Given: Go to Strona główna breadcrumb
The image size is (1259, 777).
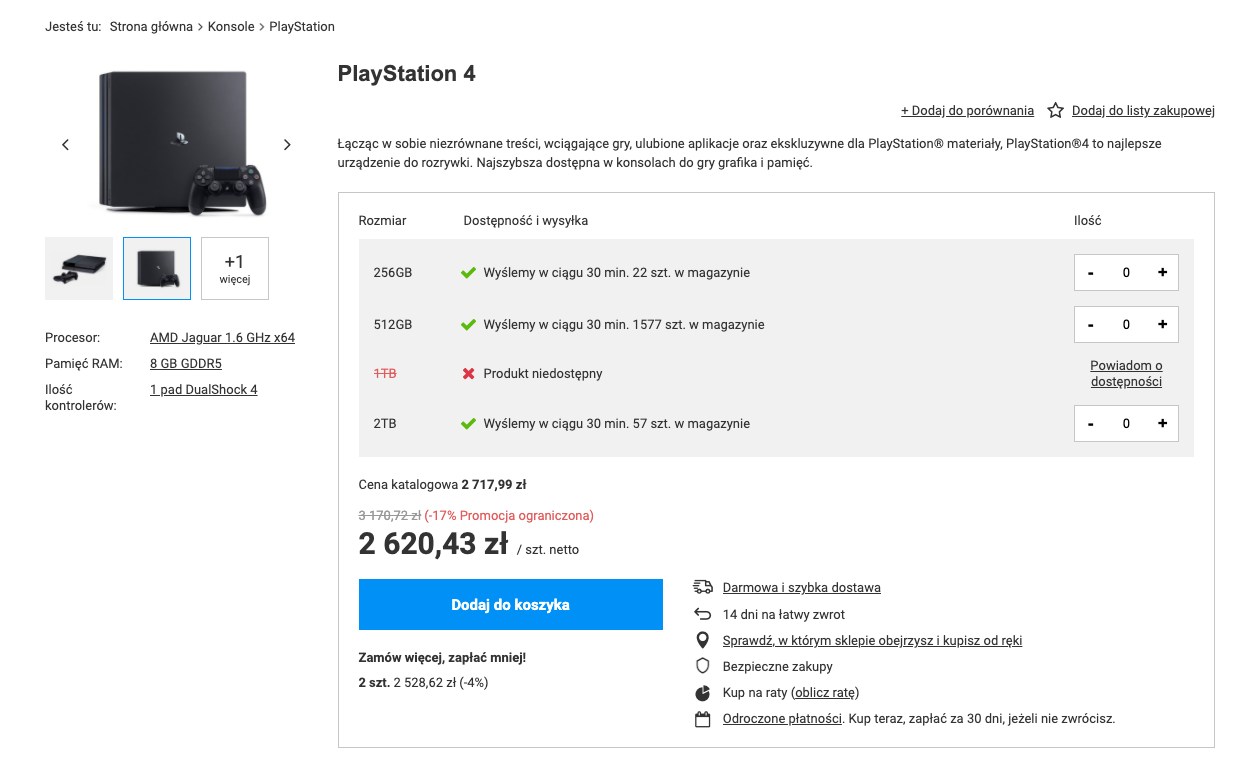Looking at the screenshot, I should pos(151,27).
